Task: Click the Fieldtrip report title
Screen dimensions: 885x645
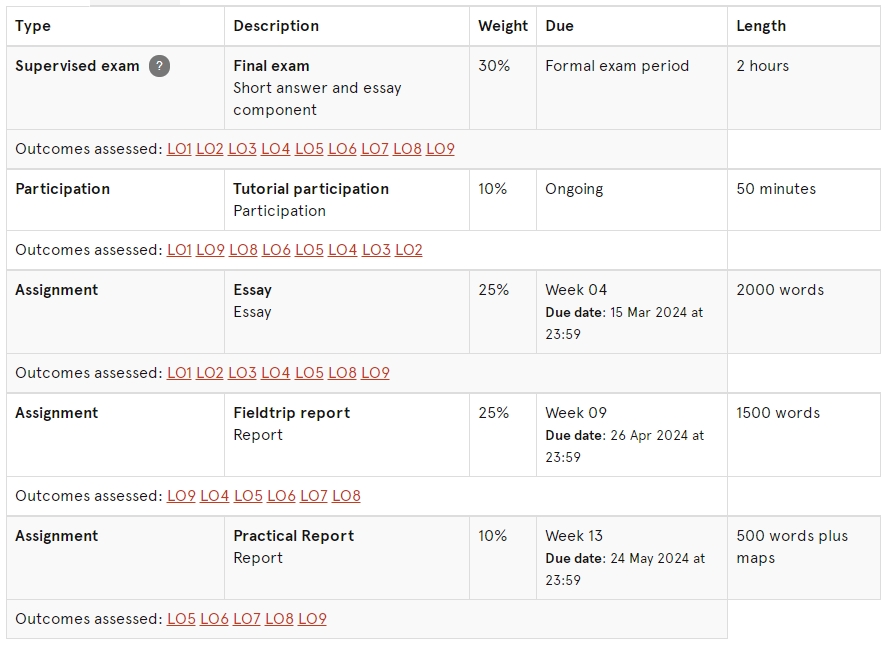Action: [292, 413]
